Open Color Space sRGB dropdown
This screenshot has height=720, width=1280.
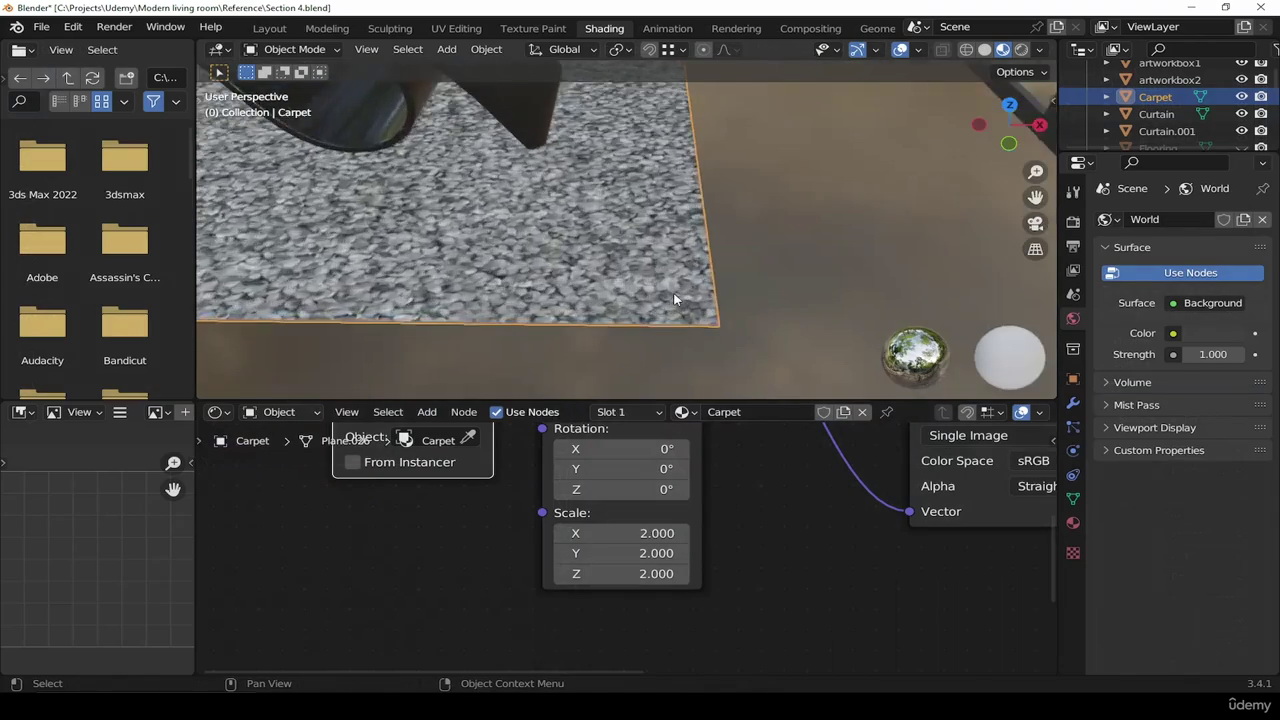pos(1033,461)
